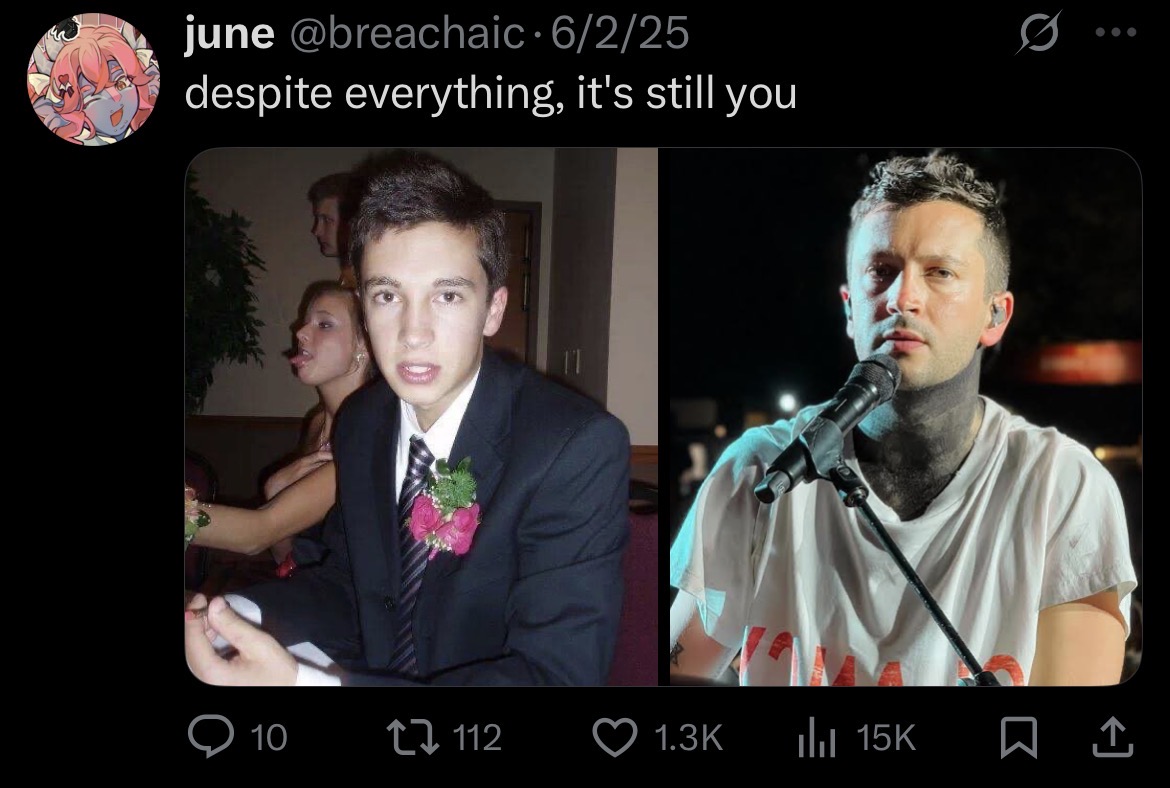The height and width of the screenshot is (788, 1170).
Task: Open the right photo of the man at a microphone
Action: (906, 416)
